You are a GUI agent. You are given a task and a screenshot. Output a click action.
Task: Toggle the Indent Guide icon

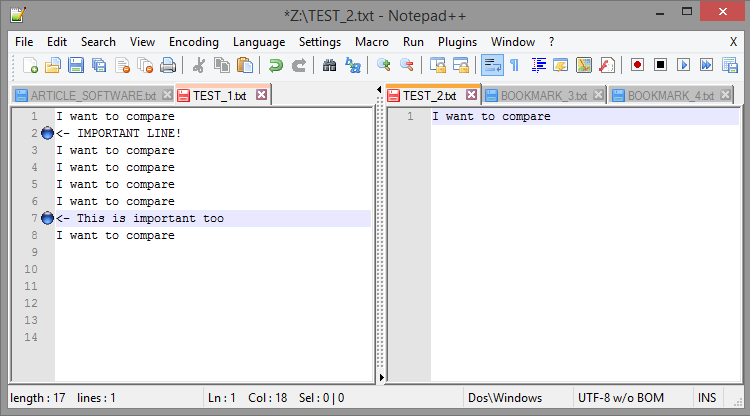click(x=539, y=65)
